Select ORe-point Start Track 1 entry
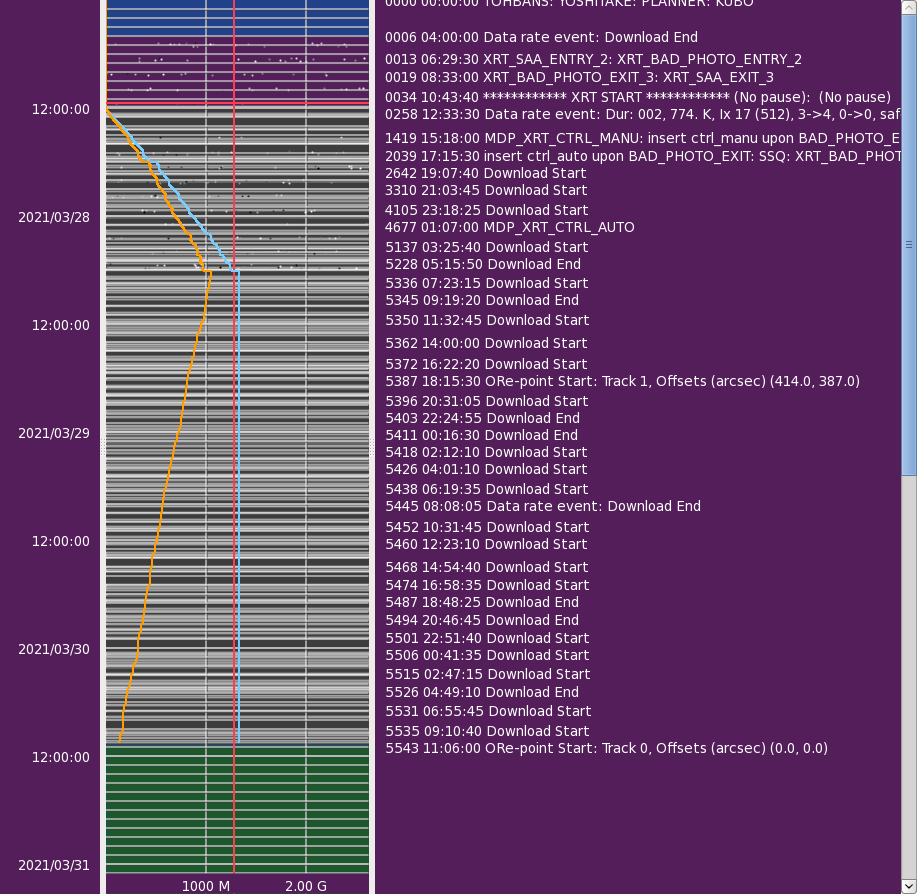The image size is (917, 894). 622,381
